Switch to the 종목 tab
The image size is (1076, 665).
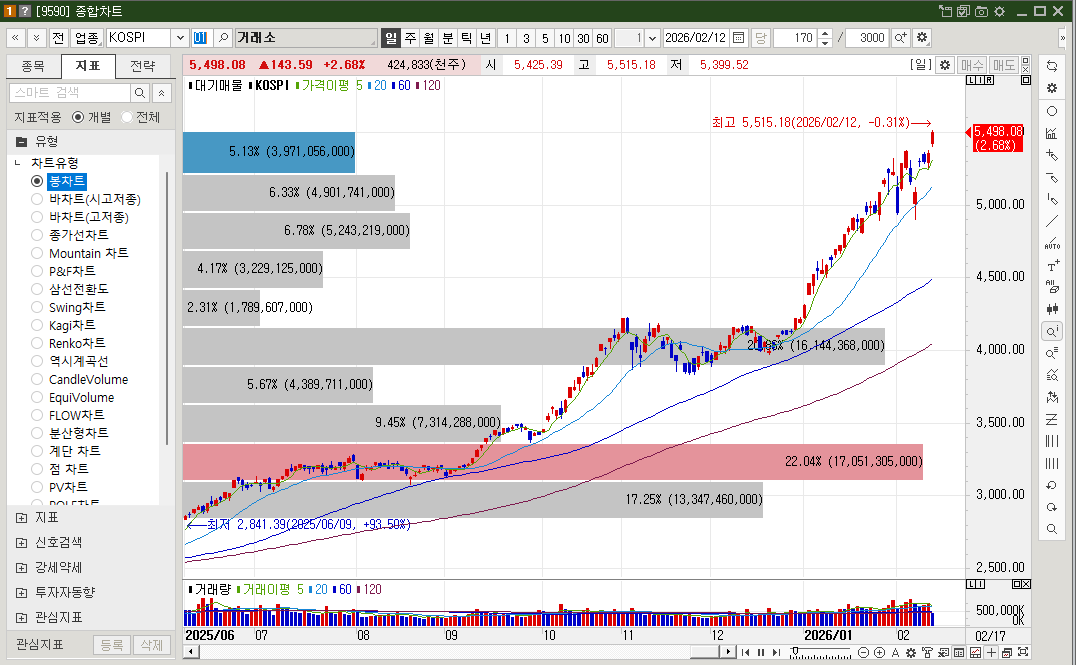[x=33, y=66]
